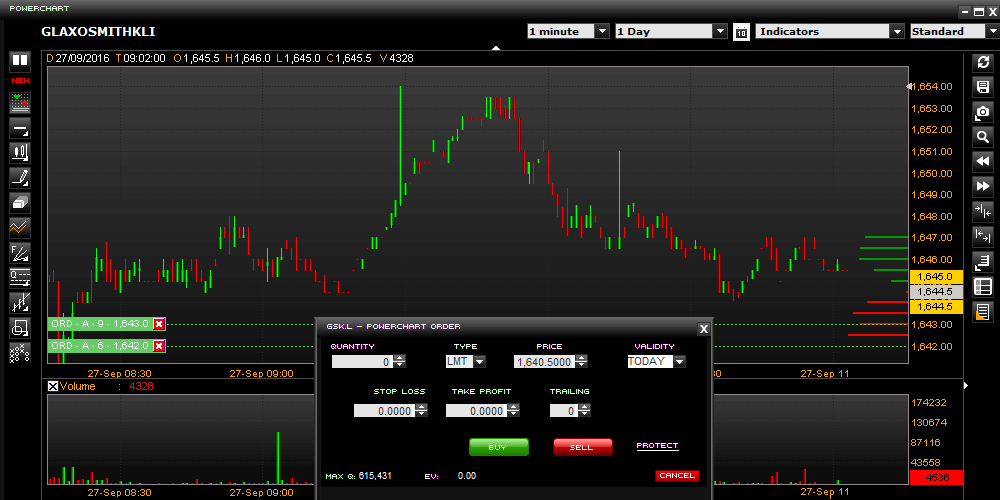
Task: Take a chart snapshot with camera icon
Action: [x=983, y=112]
